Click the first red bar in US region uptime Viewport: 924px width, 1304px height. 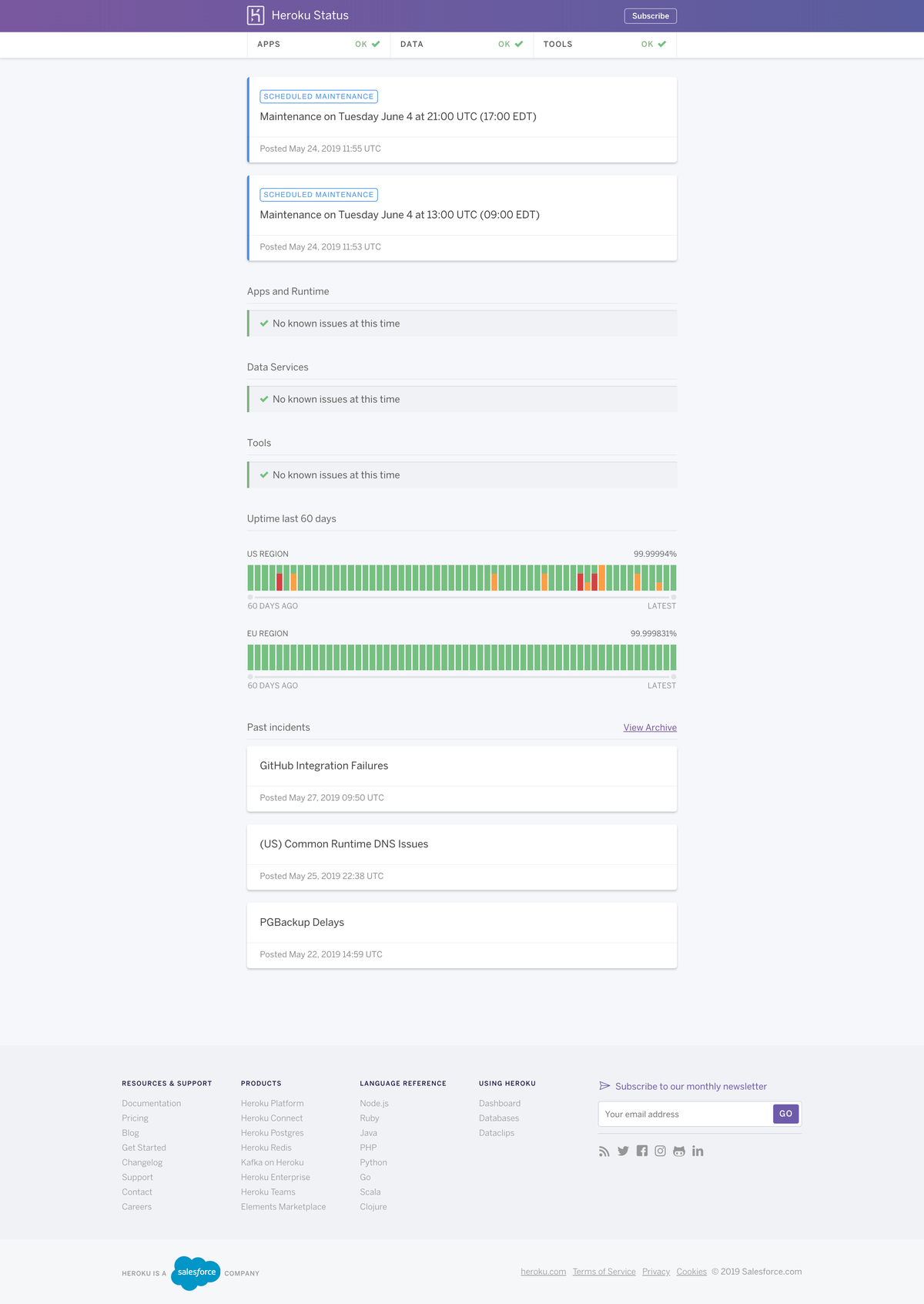tap(280, 582)
